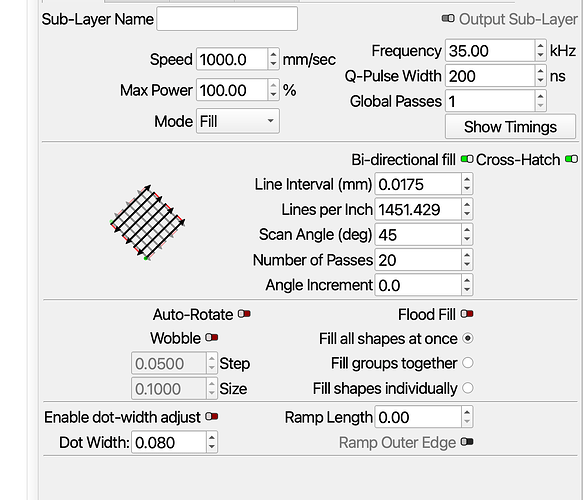Increase Number of Passes stepper
583x500 pixels.
pos(467,255)
